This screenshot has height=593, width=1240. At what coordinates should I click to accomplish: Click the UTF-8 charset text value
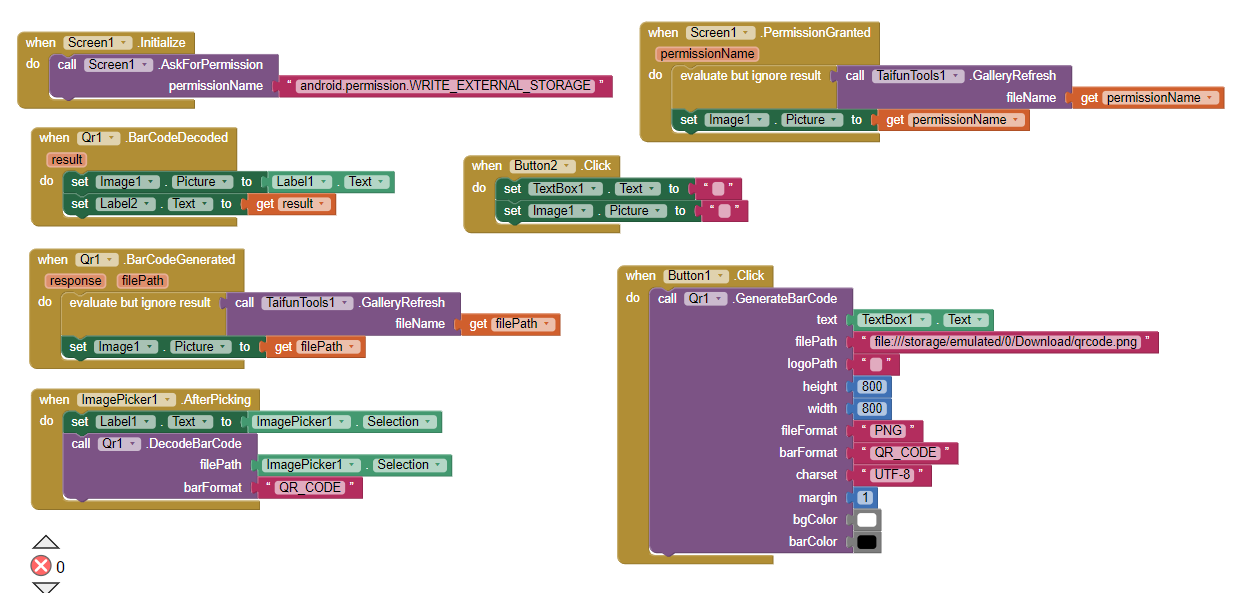(x=893, y=475)
